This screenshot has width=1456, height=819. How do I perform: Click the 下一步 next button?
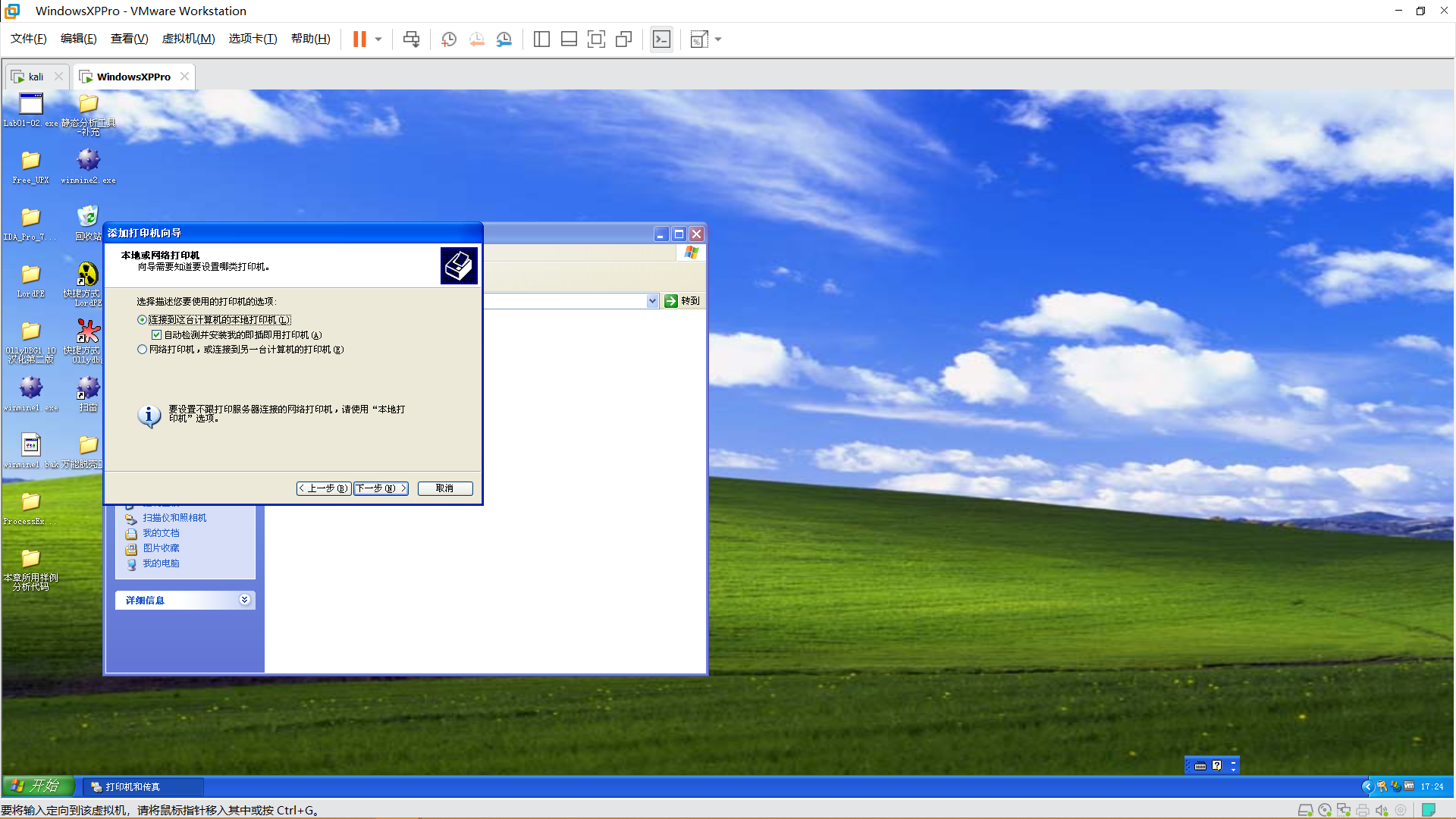pos(381,488)
